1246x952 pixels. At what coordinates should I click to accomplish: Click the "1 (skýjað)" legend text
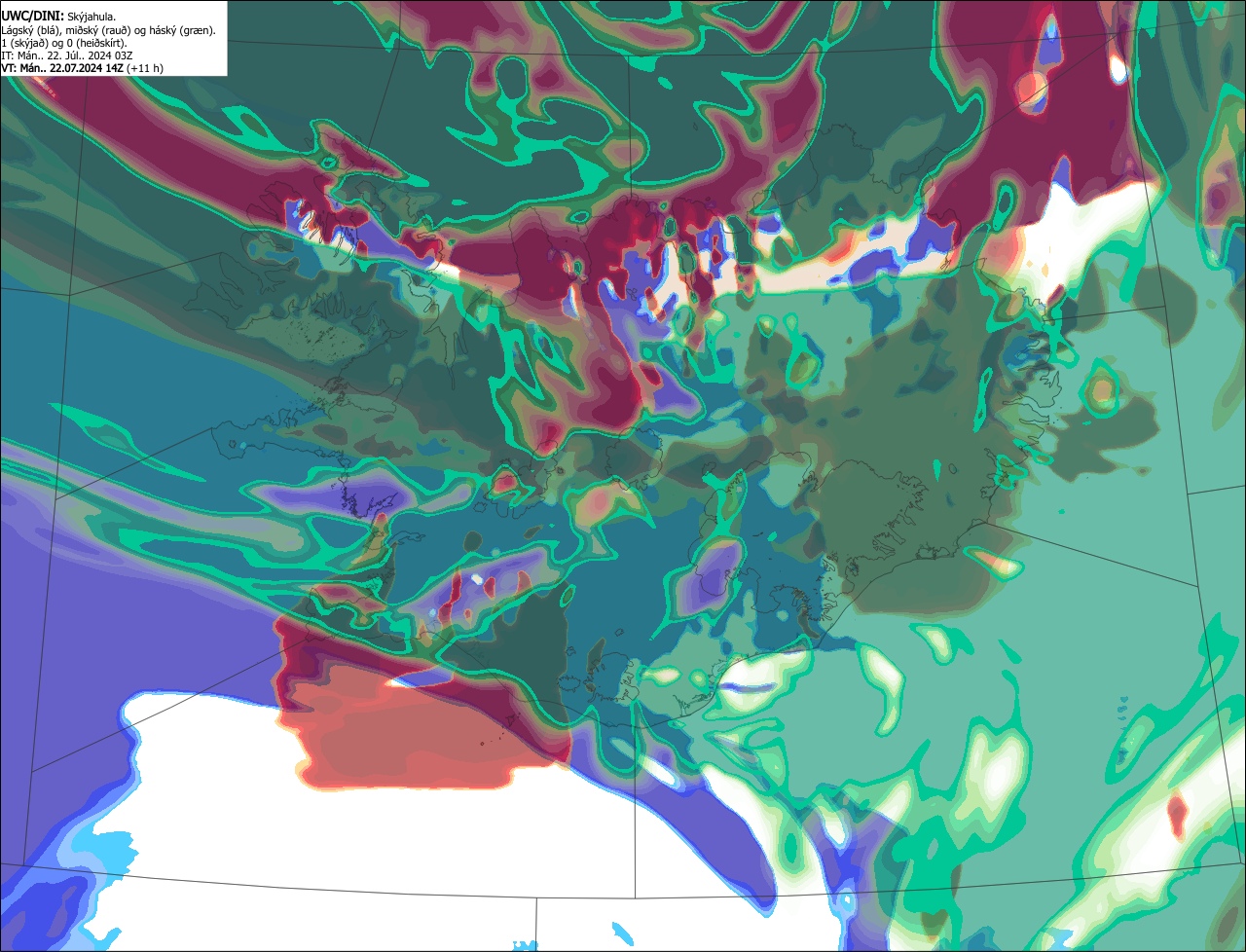(23, 44)
